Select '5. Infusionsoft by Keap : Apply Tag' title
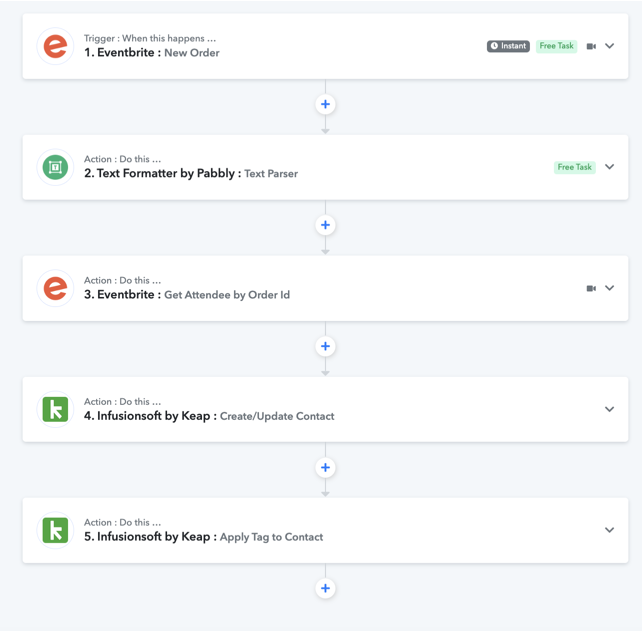Viewport: 642px width, 631px height. (203, 537)
